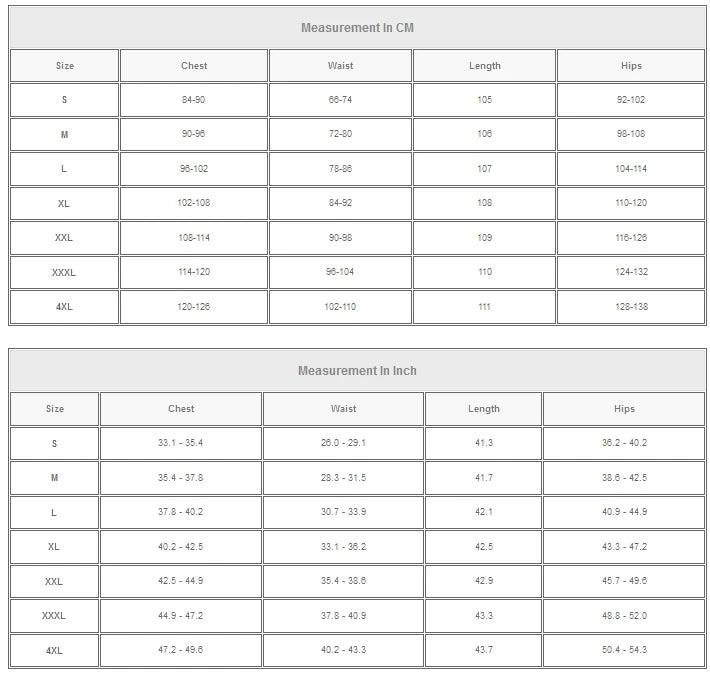Screen dimensions: 710x675
Task: Click the waist cell reading 102-110
Action: tap(340, 307)
